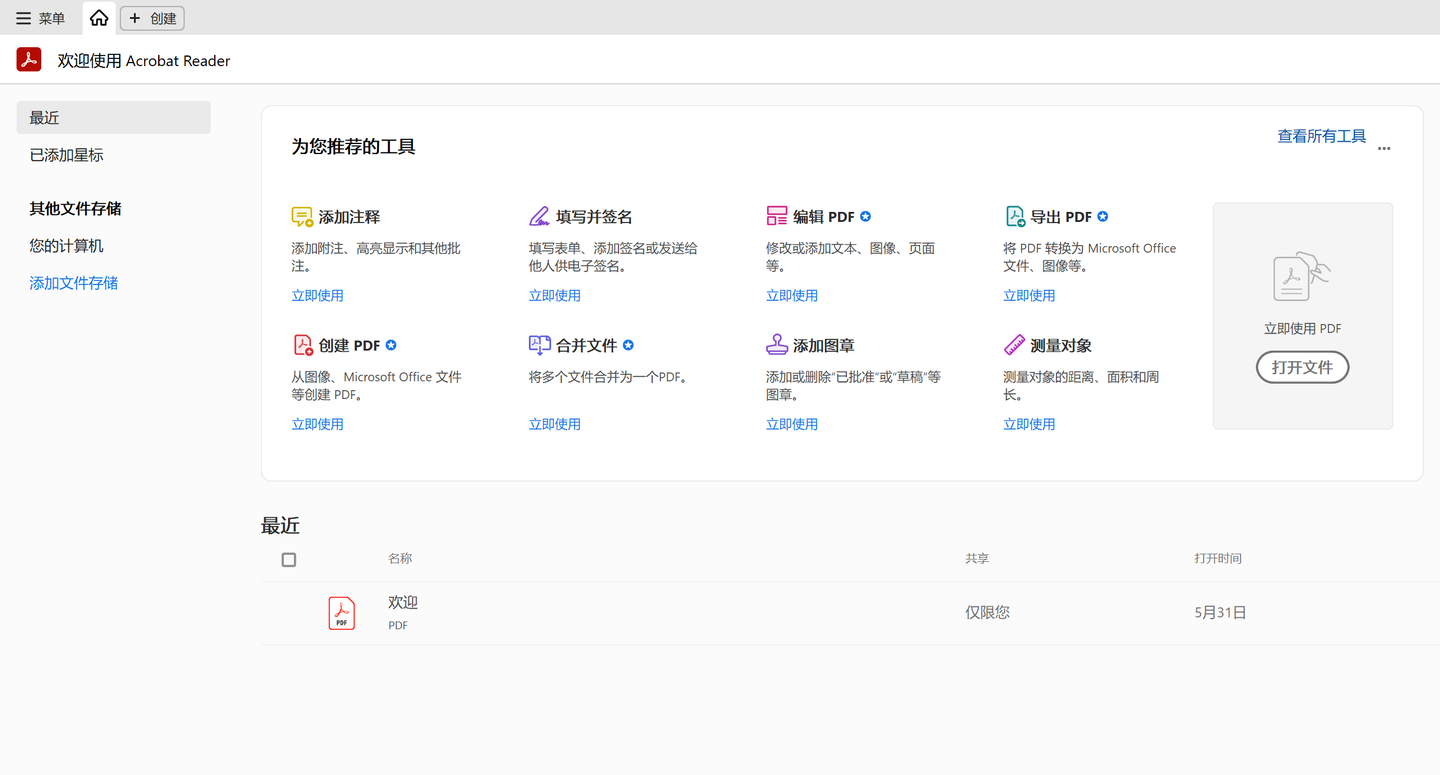Click the 添加注释 comment icon
Viewport: 1440px width, 775px height.
tap(302, 217)
